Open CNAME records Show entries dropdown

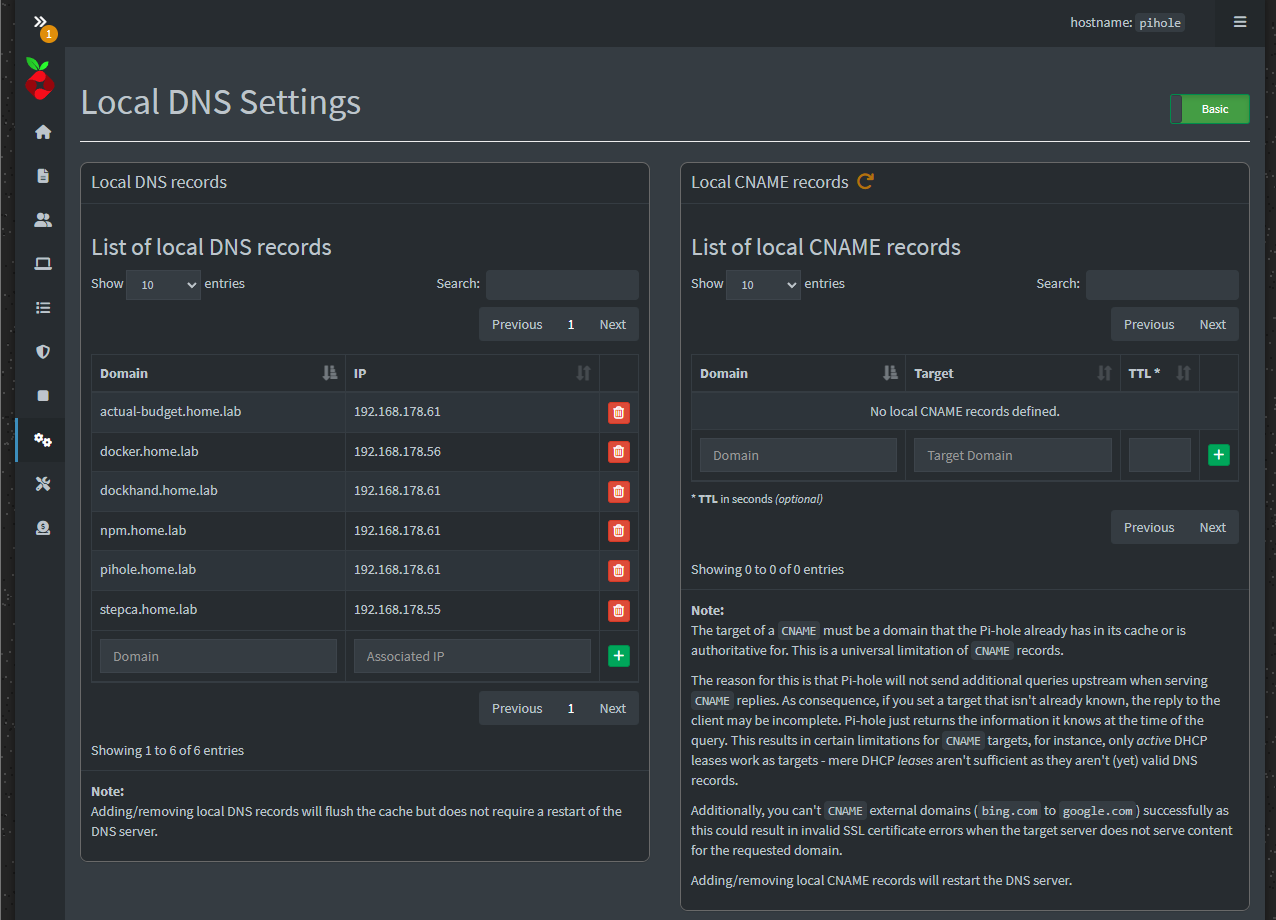[x=763, y=285]
